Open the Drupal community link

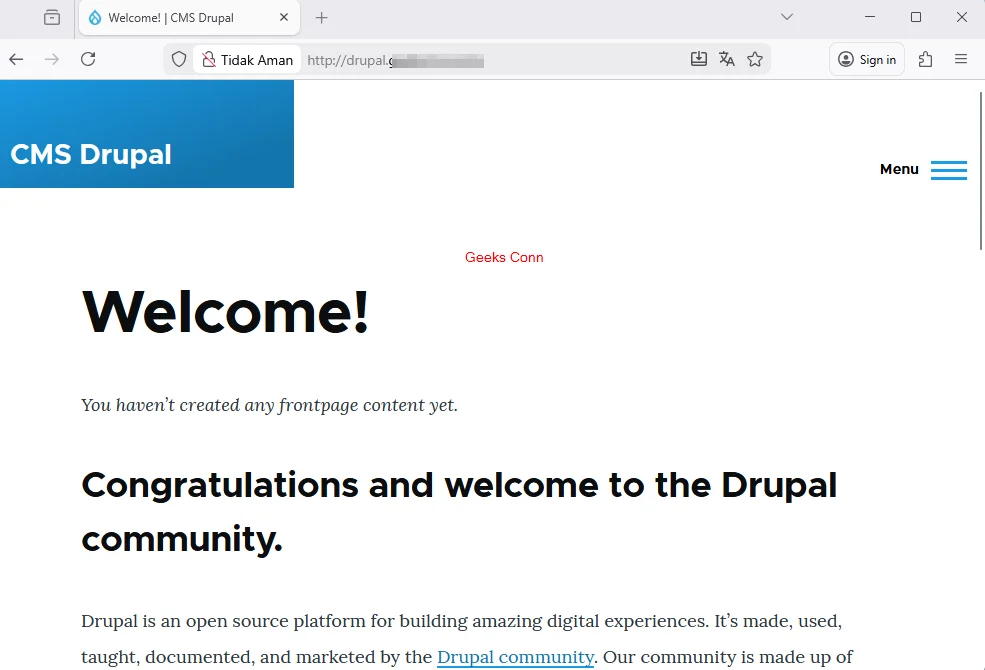(515, 657)
